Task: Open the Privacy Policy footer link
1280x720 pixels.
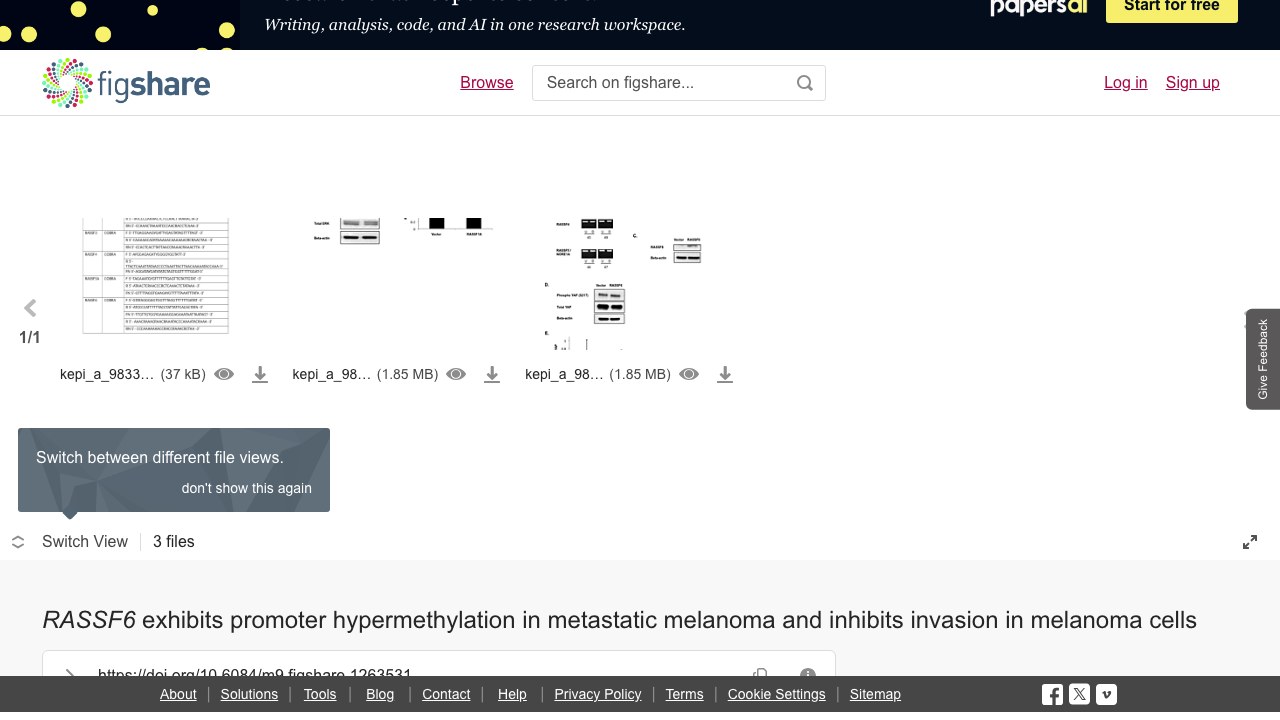Action: 598,694
